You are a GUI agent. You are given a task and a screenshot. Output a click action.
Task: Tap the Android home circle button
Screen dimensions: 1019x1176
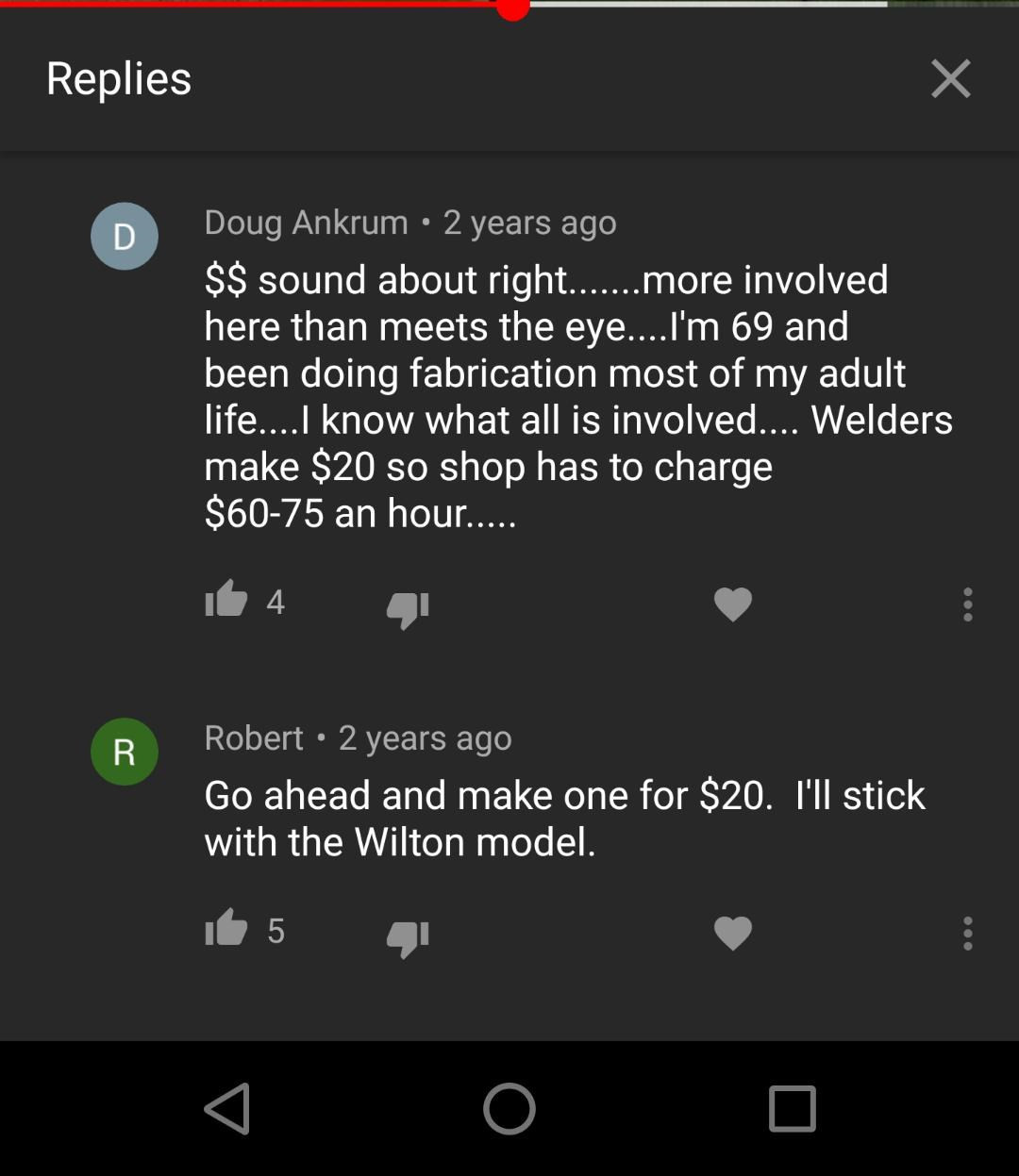click(509, 1108)
